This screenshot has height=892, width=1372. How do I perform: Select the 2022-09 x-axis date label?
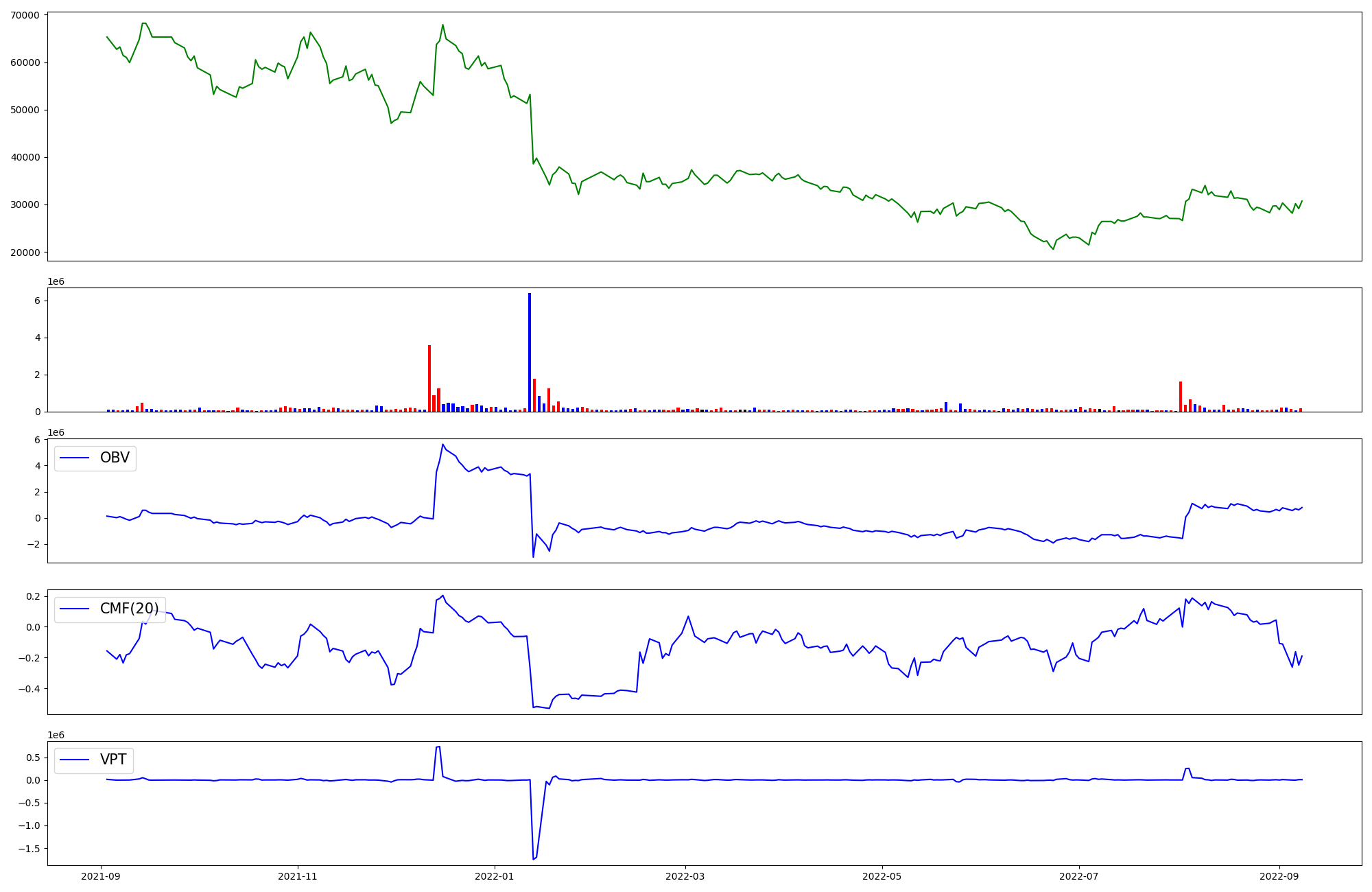(1279, 876)
